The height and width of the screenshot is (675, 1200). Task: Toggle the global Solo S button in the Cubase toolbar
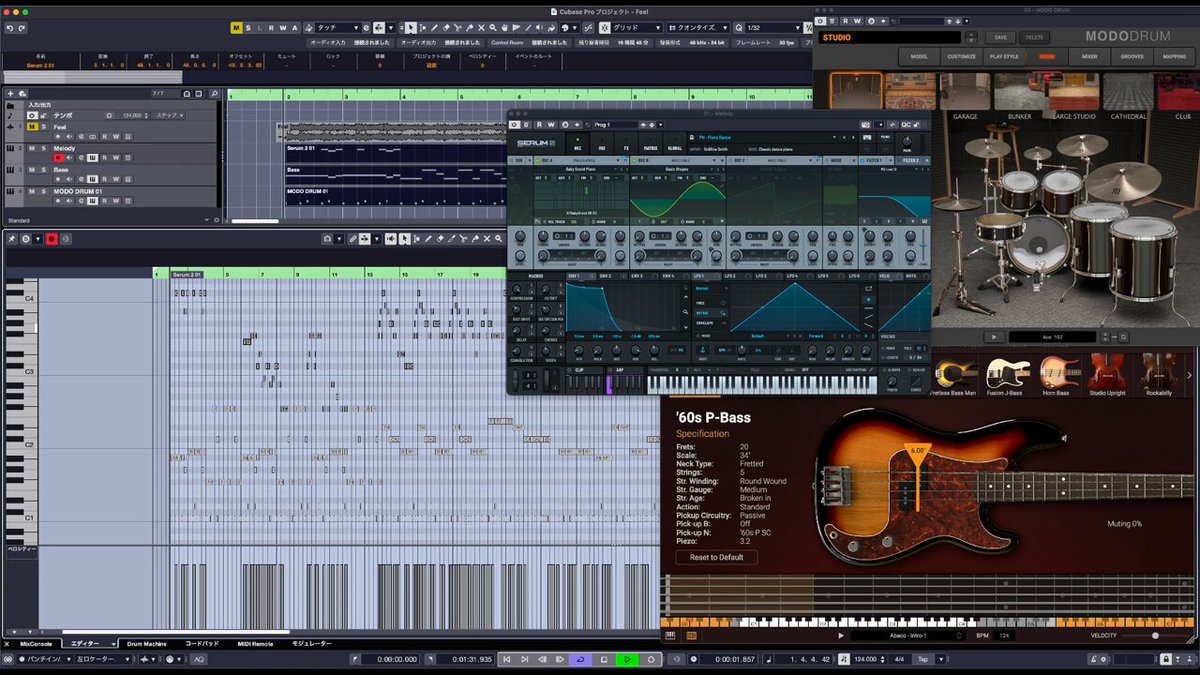click(248, 28)
